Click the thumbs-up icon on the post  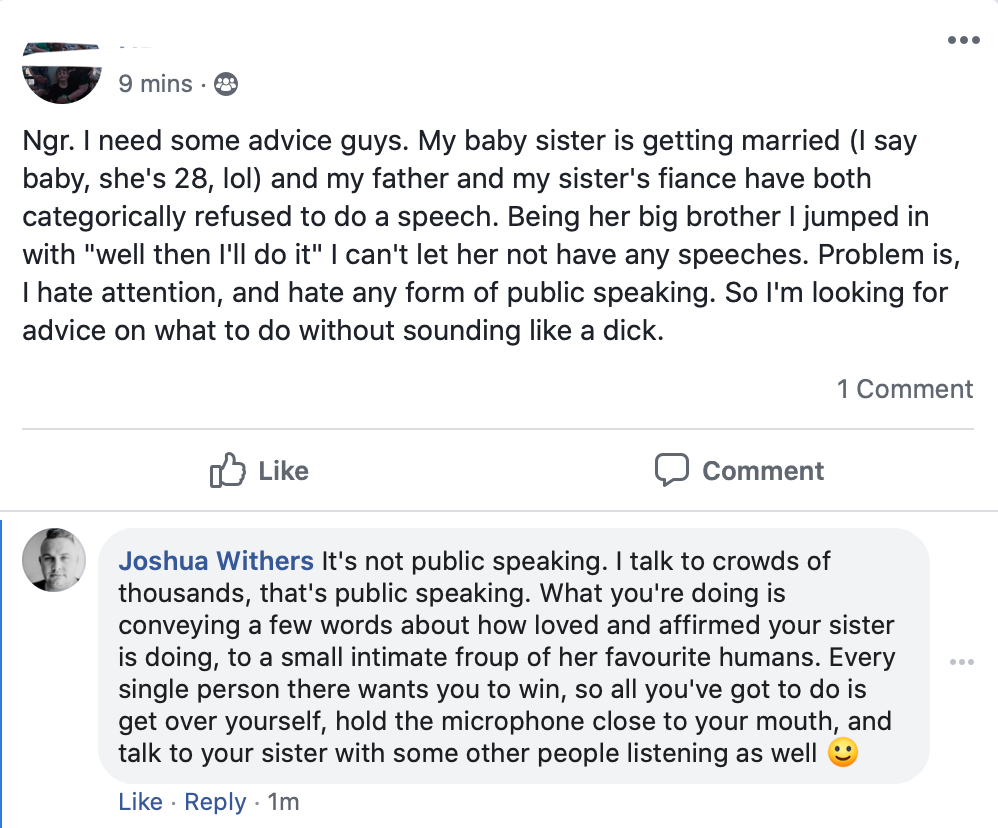[228, 470]
